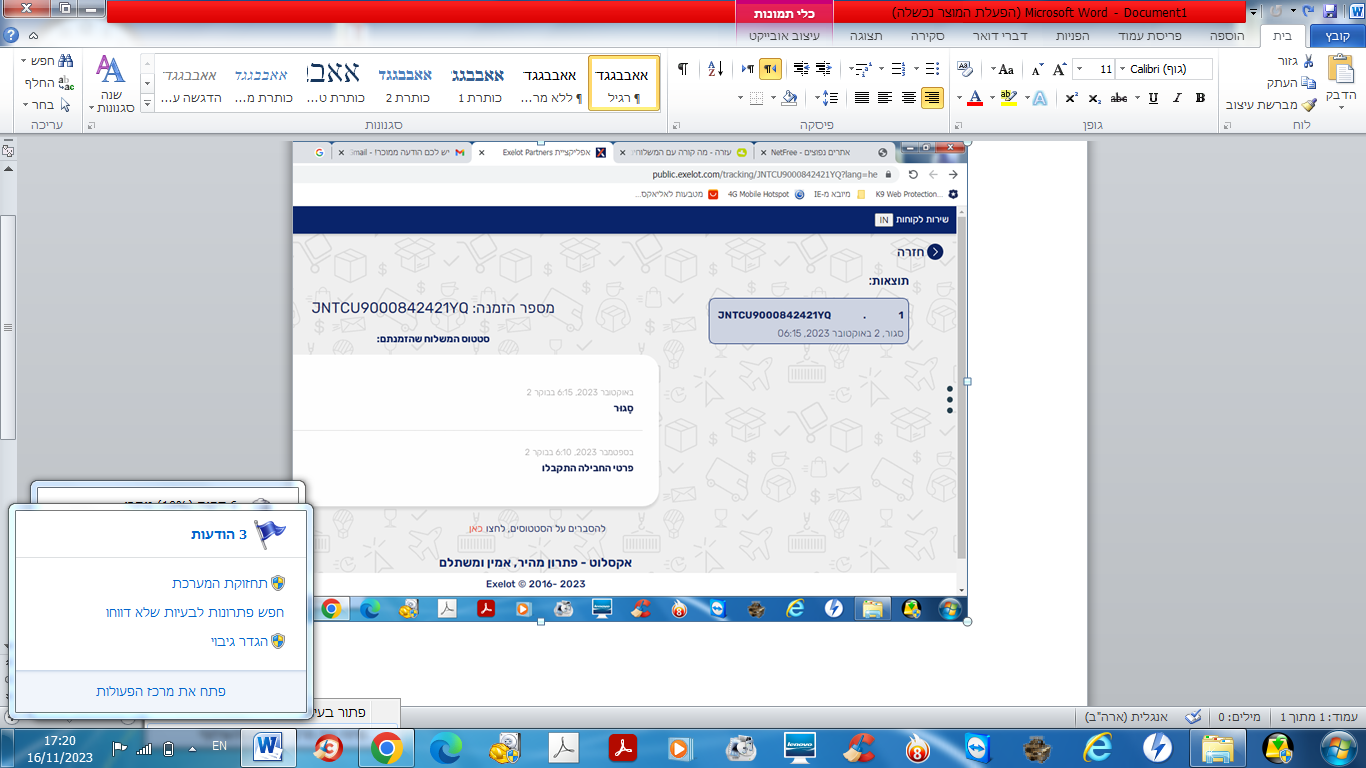This screenshot has width=1366, height=768.
Task: Click the Change Styles (שנה סגנונות) icon
Action: click(x=110, y=84)
